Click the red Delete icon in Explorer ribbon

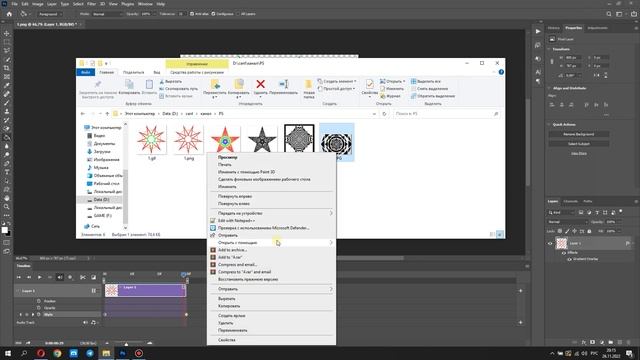pyautogui.click(x=260, y=84)
